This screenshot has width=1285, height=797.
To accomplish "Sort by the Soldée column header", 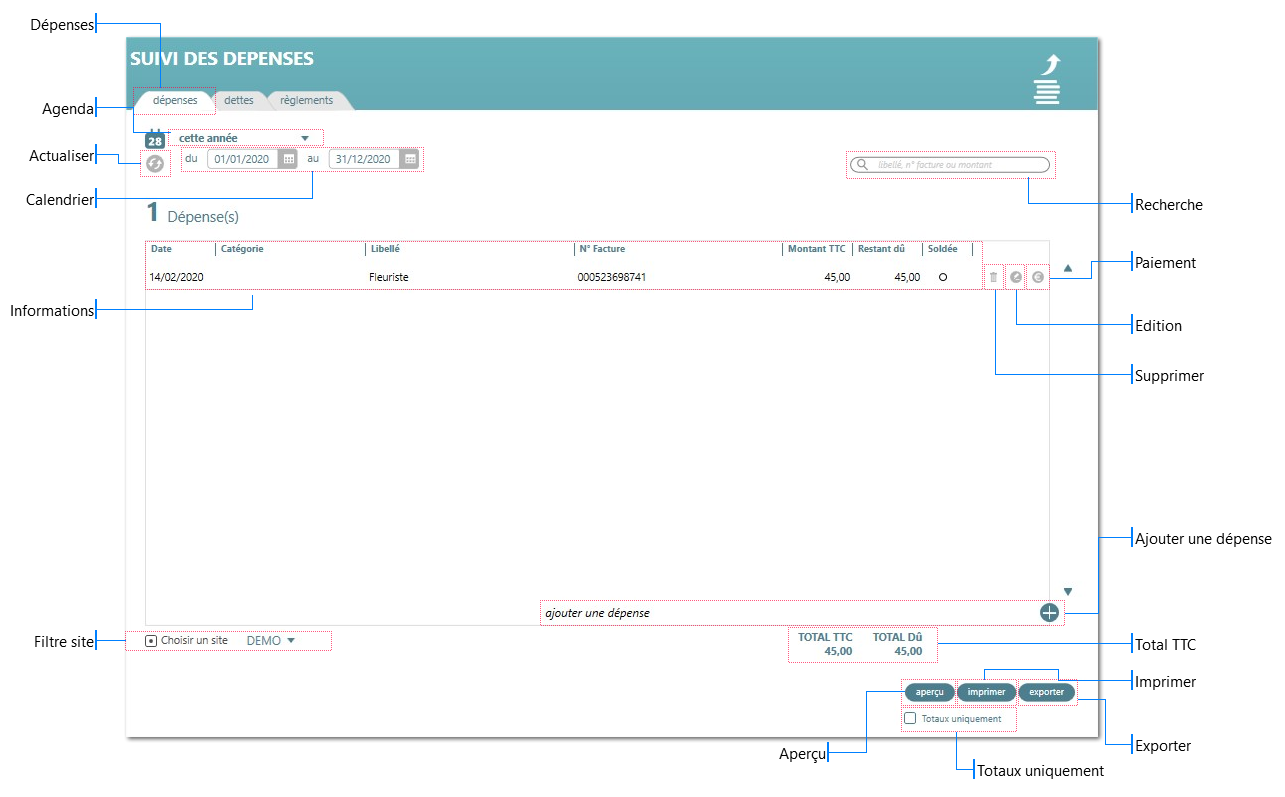I will [x=942, y=249].
